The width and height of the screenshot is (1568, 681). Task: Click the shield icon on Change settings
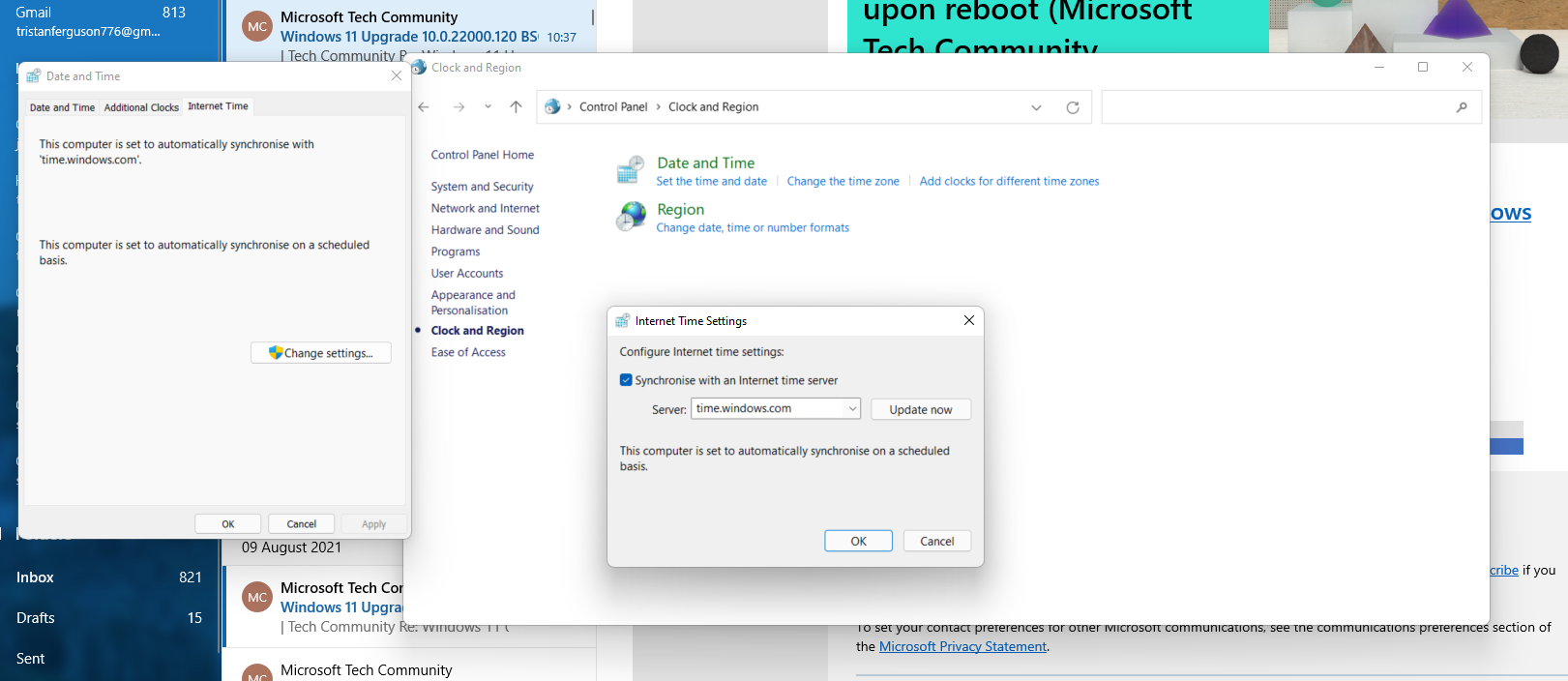click(276, 353)
